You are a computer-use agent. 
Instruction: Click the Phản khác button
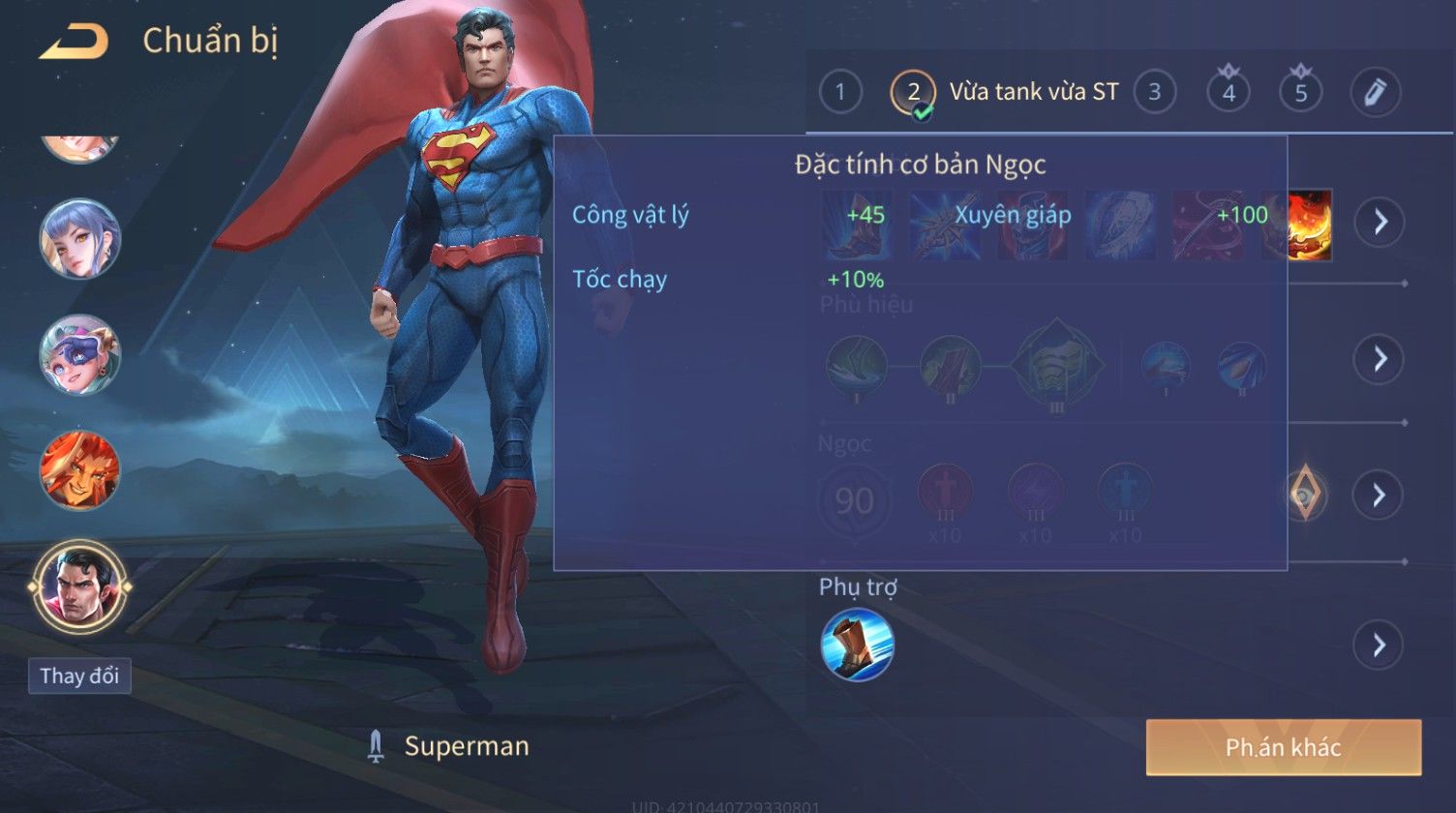(1284, 747)
